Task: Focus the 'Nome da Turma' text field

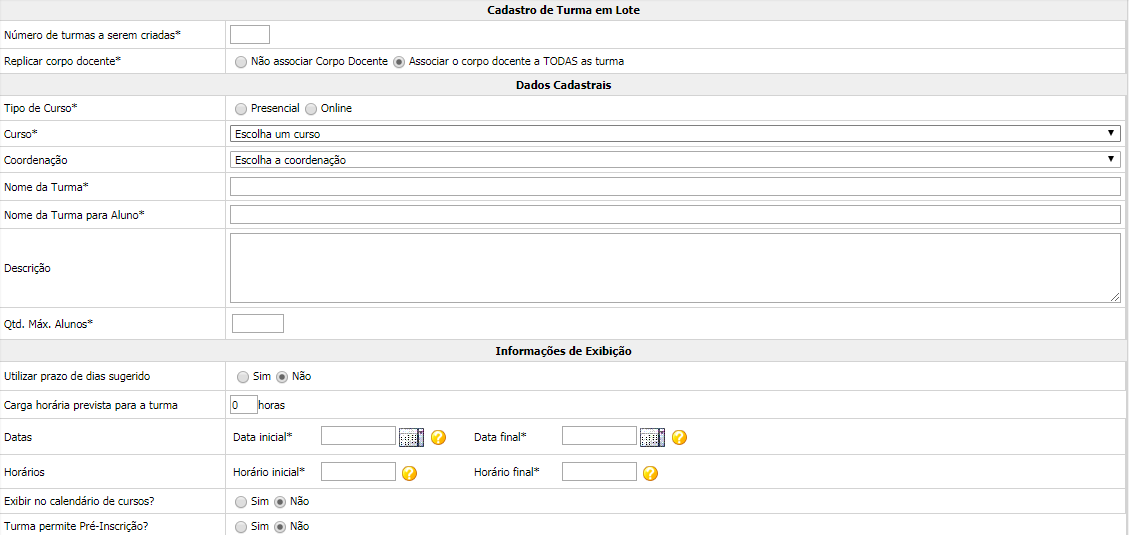Action: click(x=675, y=187)
